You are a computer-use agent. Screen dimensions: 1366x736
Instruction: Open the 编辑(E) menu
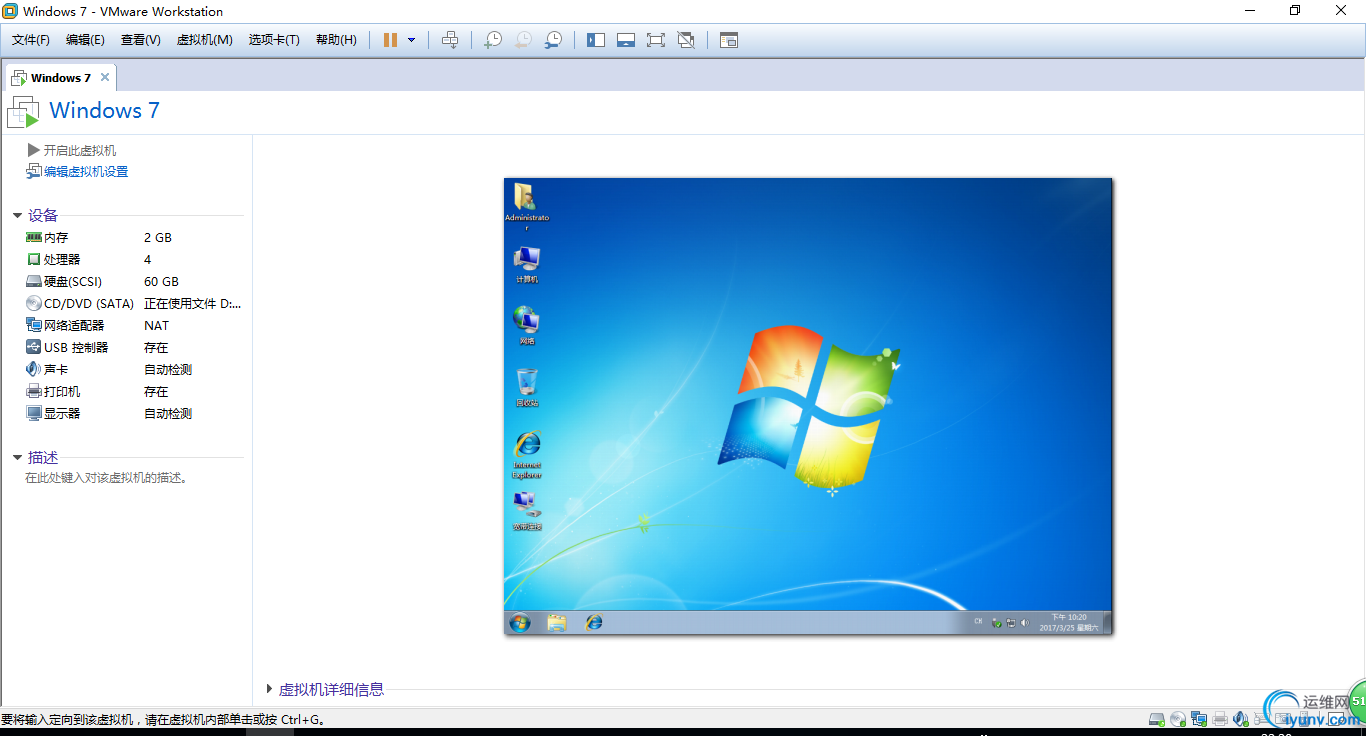(x=85, y=40)
